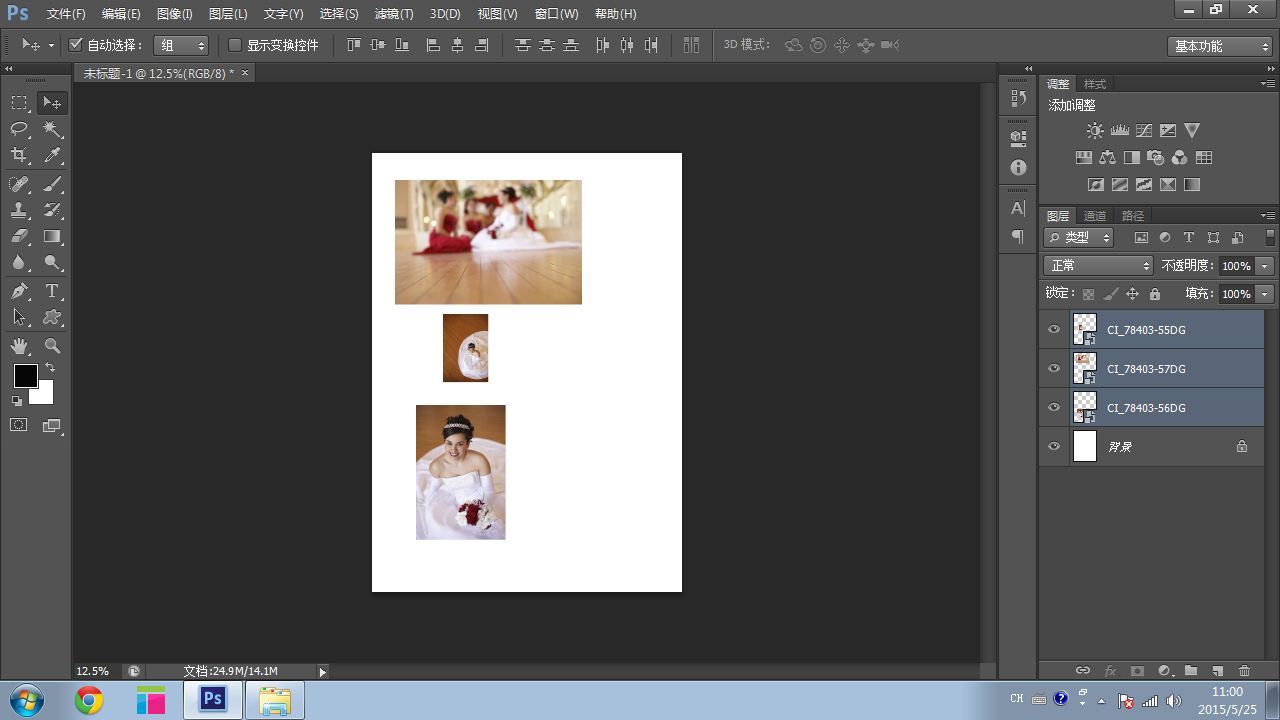Open the 基本功能 workspace dropdown
The image size is (1280, 720).
tap(1219, 46)
